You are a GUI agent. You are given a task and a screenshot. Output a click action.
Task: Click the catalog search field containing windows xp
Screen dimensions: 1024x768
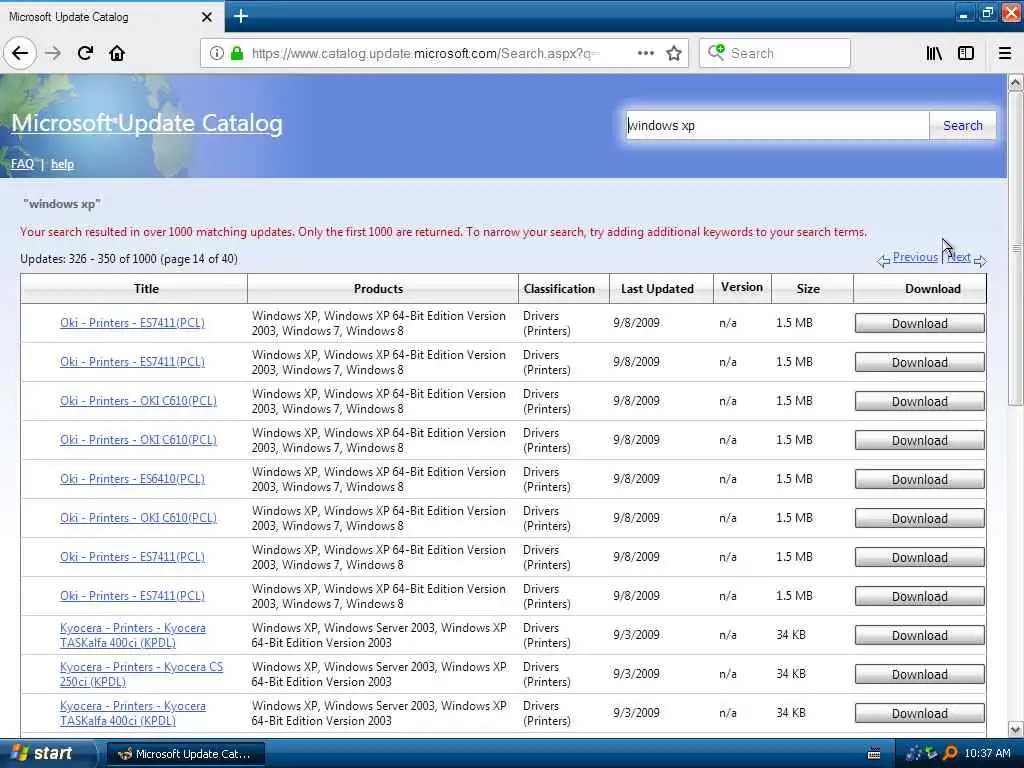tap(776, 125)
